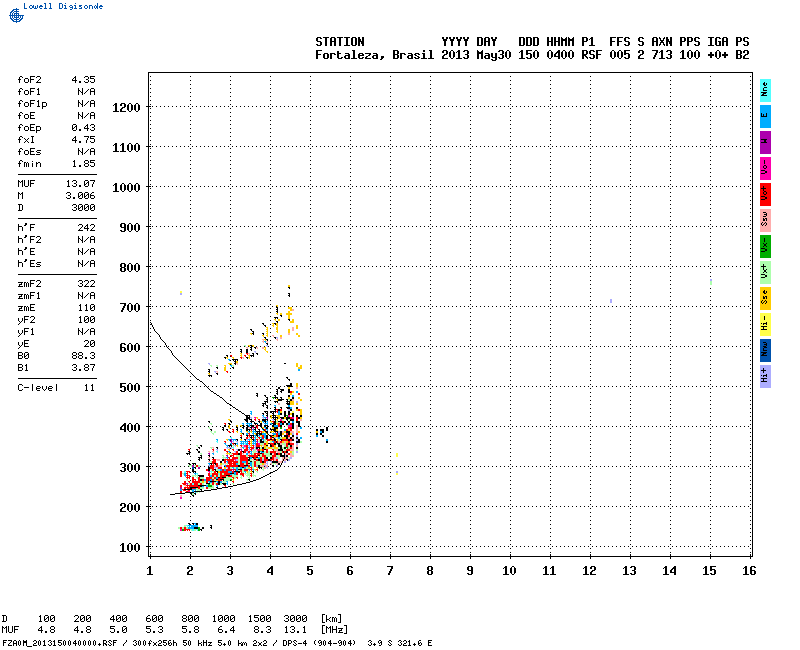Viewport: 800px width, 650px height.
Task: Click the 1200 km height axis label
Action: (x=126, y=108)
